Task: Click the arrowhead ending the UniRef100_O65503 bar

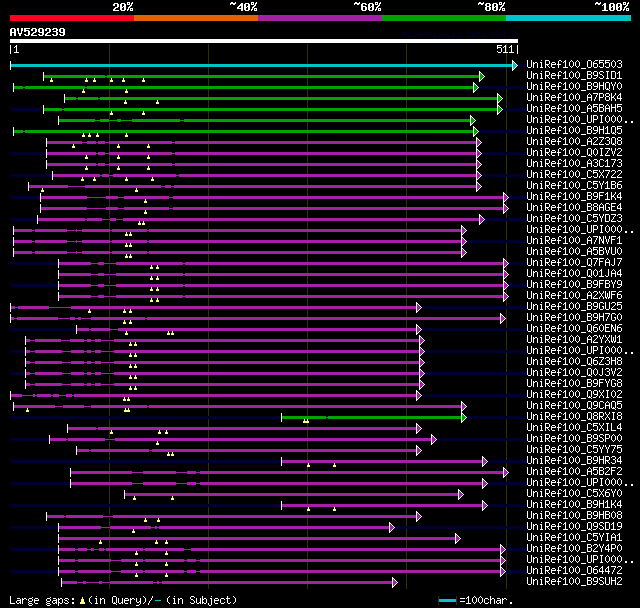Action: click(515, 65)
